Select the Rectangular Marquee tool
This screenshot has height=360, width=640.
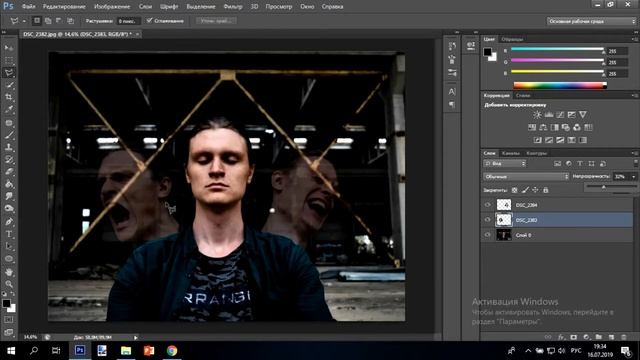point(9,60)
